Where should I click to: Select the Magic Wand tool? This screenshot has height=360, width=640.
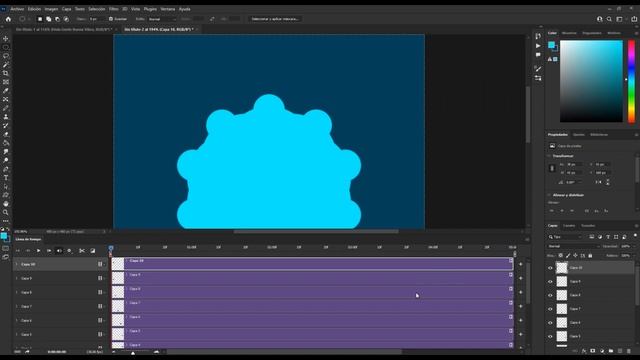(6, 64)
